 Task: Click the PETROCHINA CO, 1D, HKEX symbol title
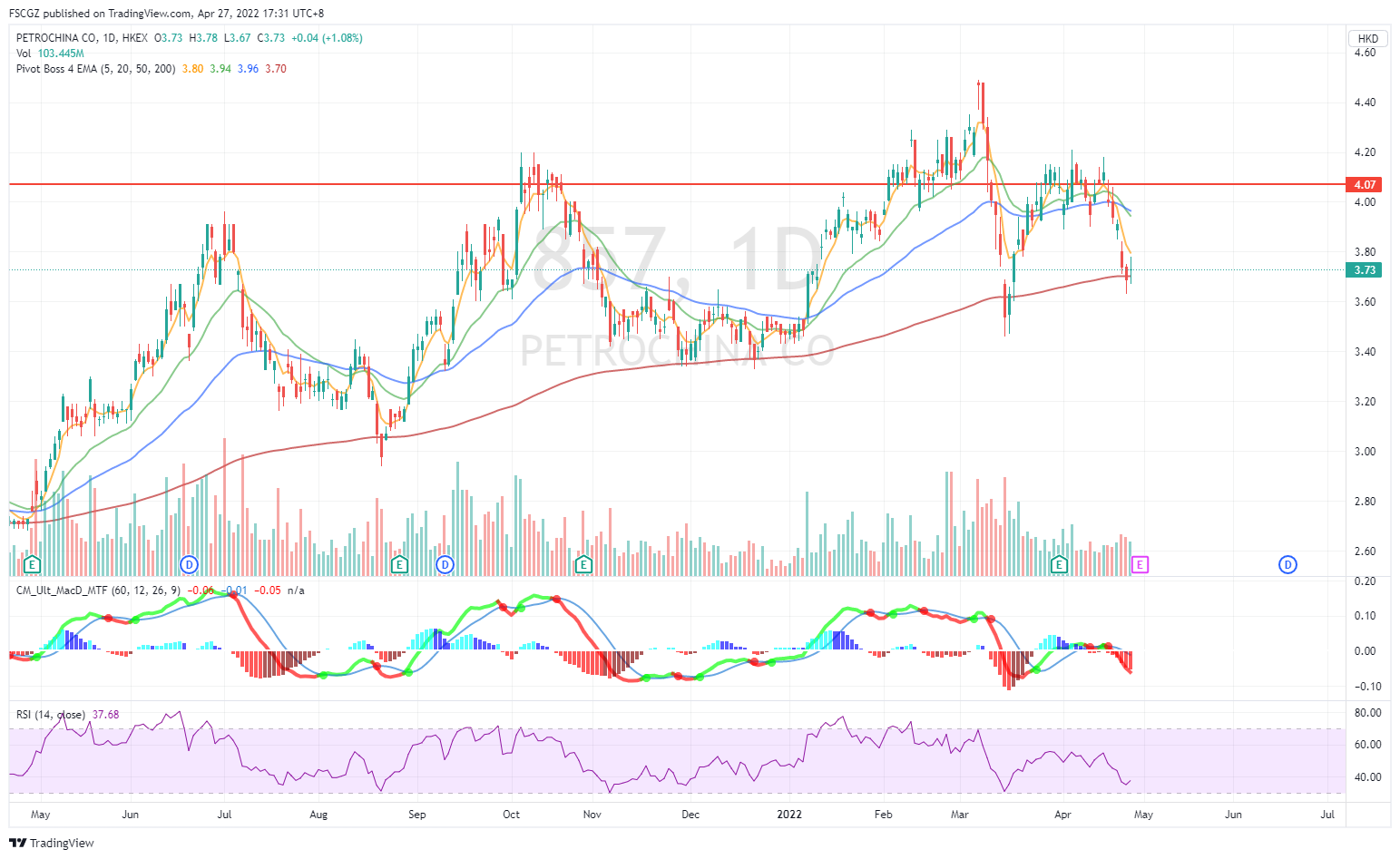(x=82, y=38)
